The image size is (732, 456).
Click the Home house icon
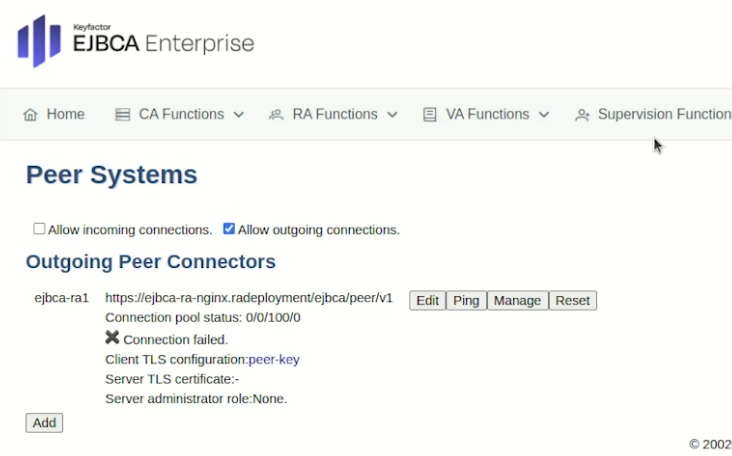coord(30,115)
